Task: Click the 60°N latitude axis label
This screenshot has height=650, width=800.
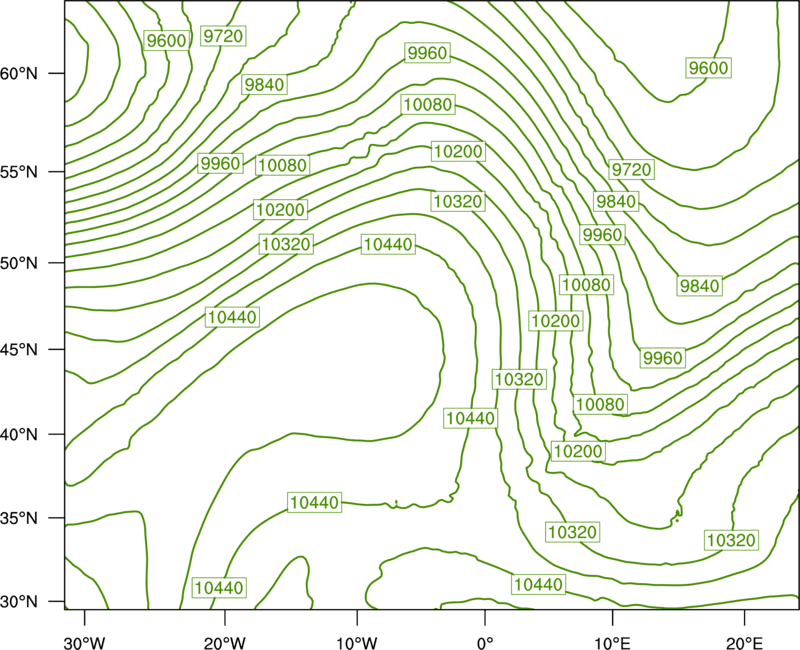Action: [x=19, y=74]
